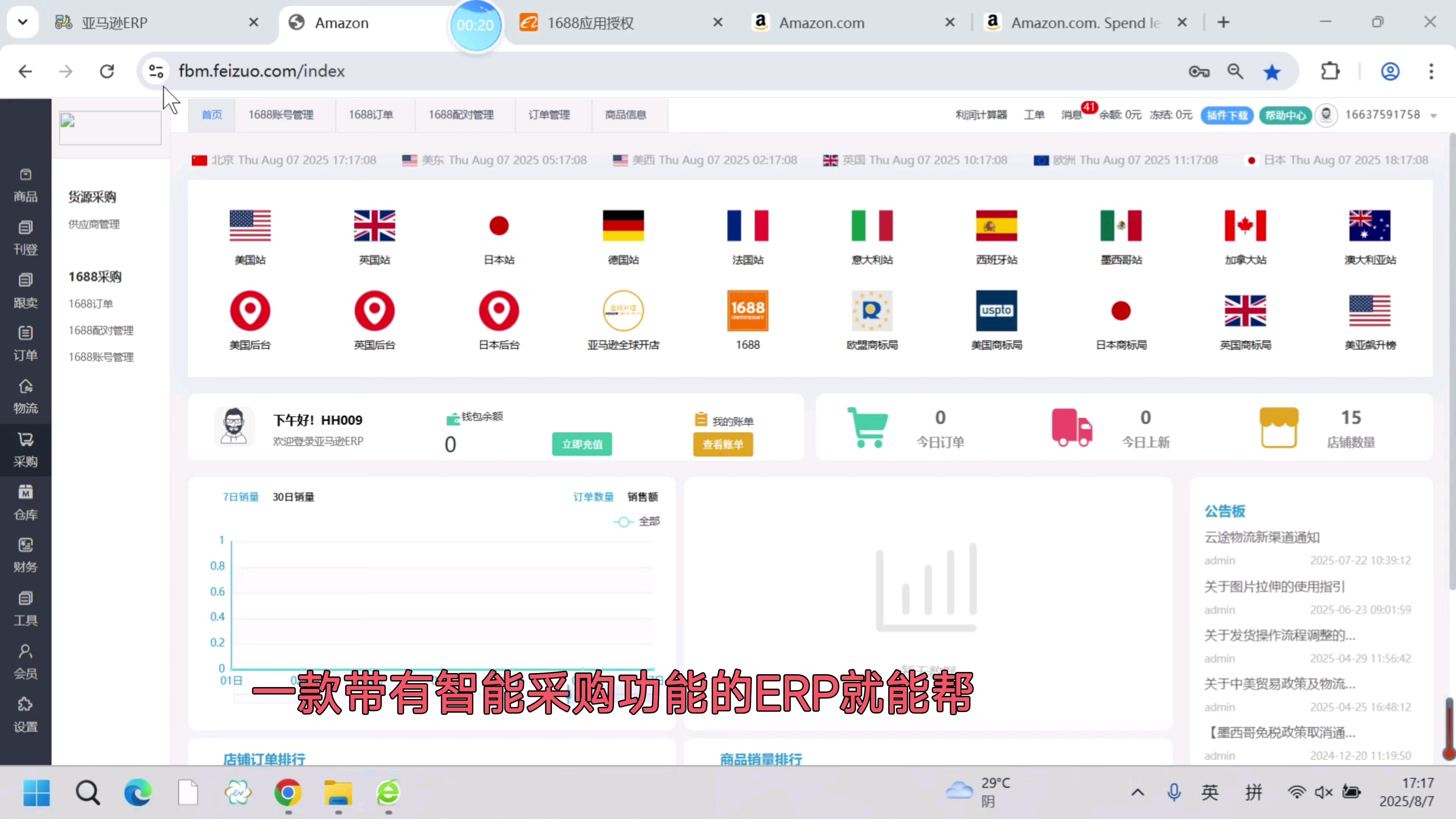Select 会员 in the dark sidebar
This screenshot has width=1456, height=819.
click(25, 662)
